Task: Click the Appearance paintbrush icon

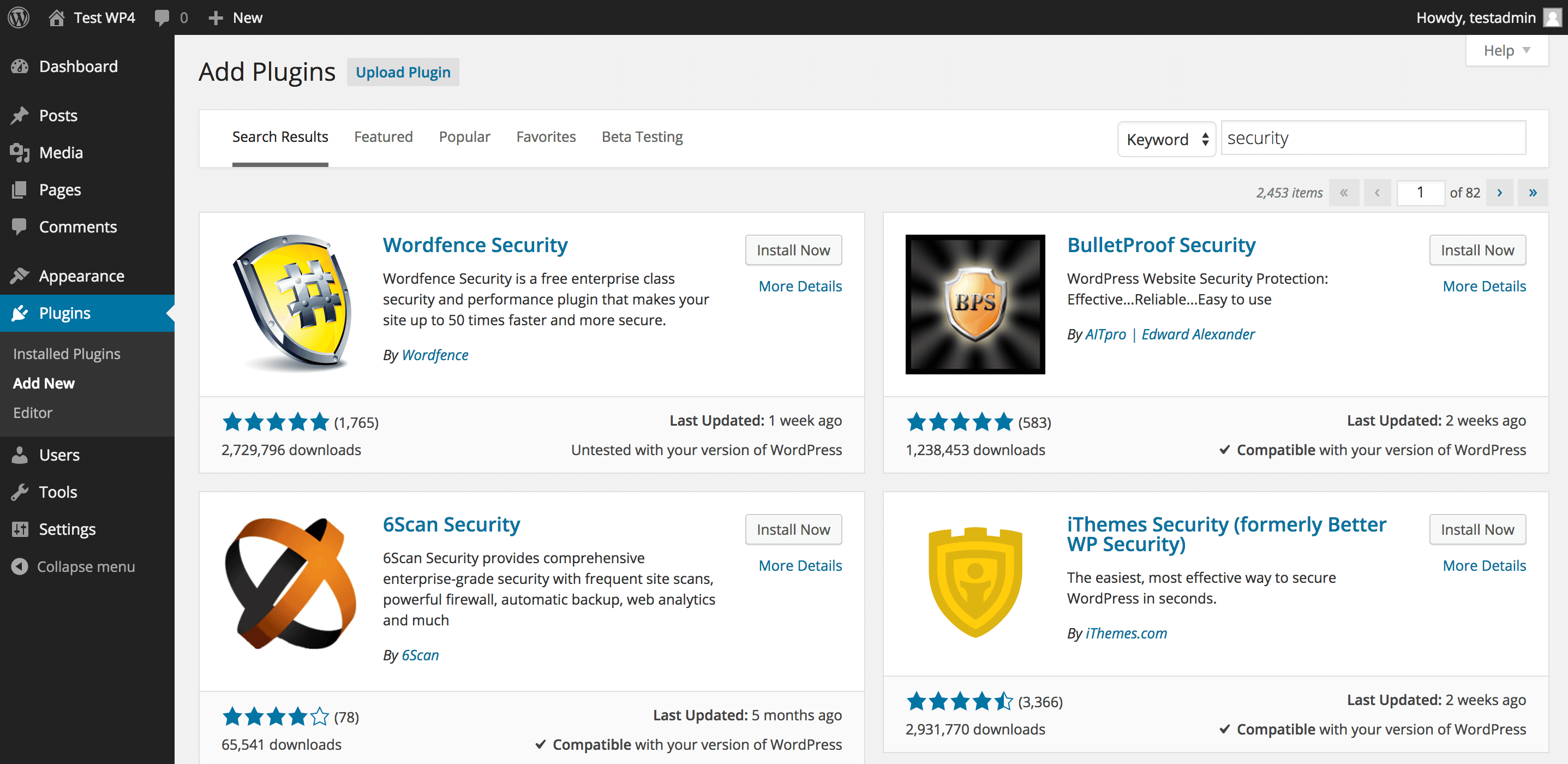Action: [20, 276]
